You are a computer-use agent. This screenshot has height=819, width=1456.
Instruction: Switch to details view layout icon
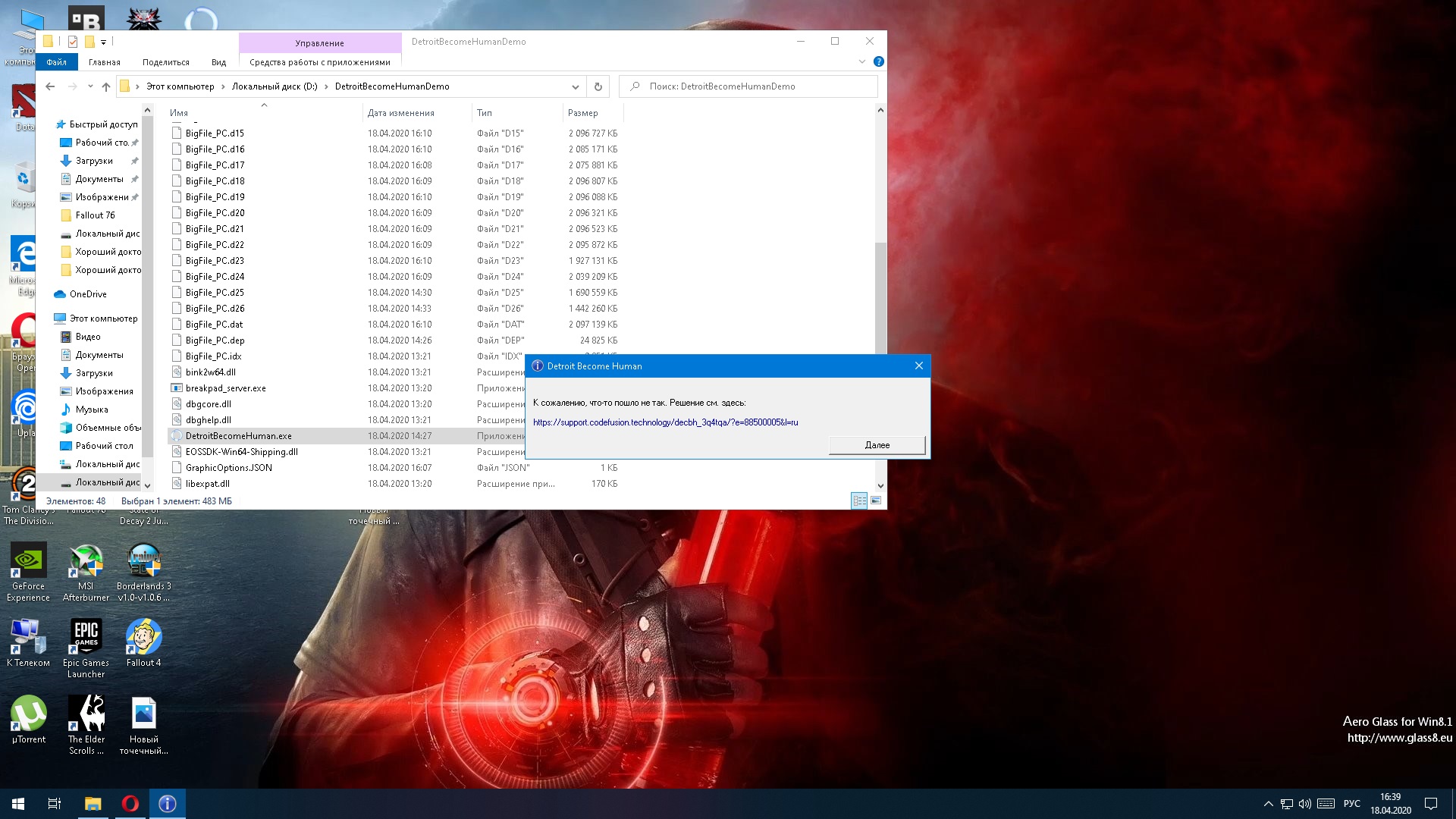859,500
